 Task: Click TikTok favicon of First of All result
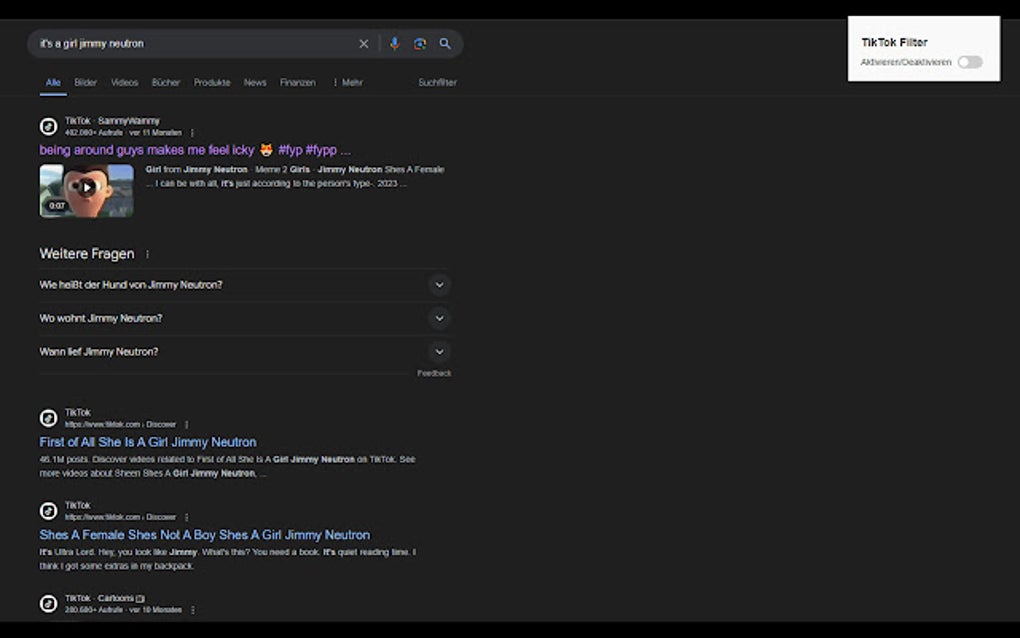point(49,418)
